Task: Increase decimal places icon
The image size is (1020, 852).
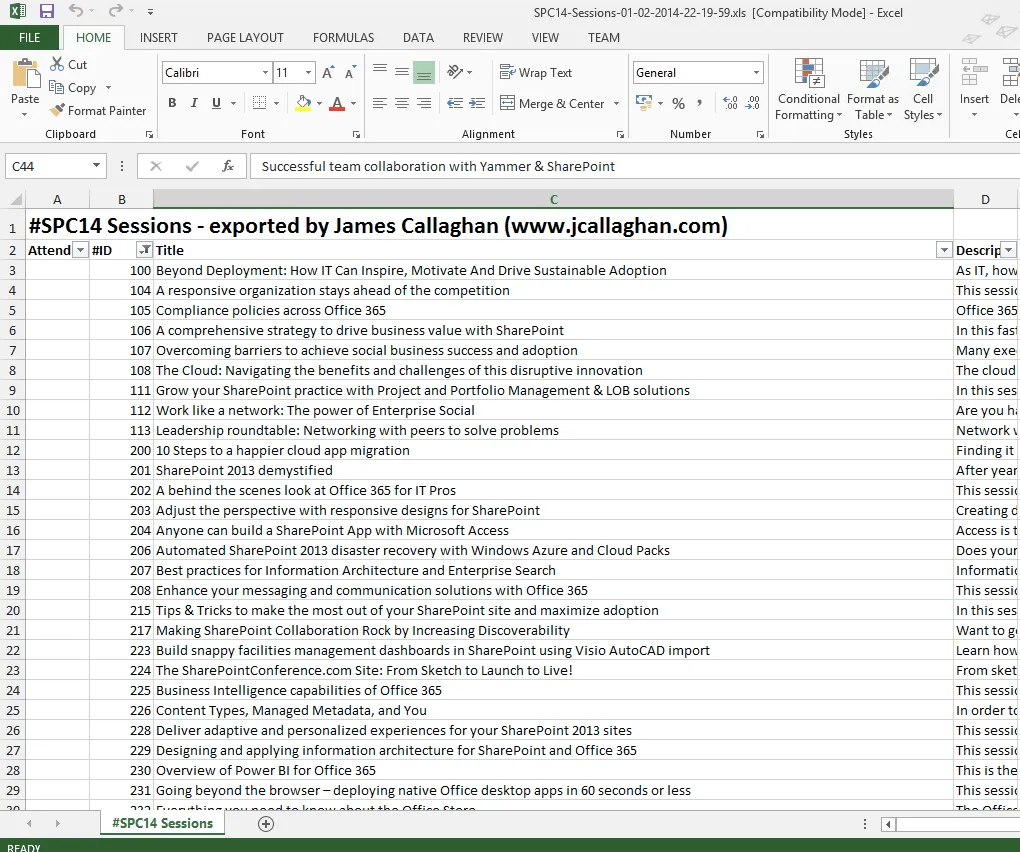Action: point(731,103)
